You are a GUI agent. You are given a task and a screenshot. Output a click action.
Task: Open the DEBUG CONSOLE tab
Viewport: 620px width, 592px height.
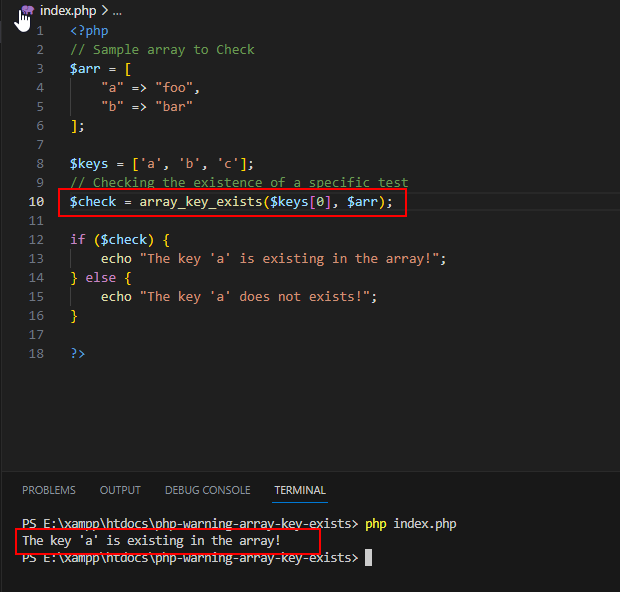tap(208, 490)
